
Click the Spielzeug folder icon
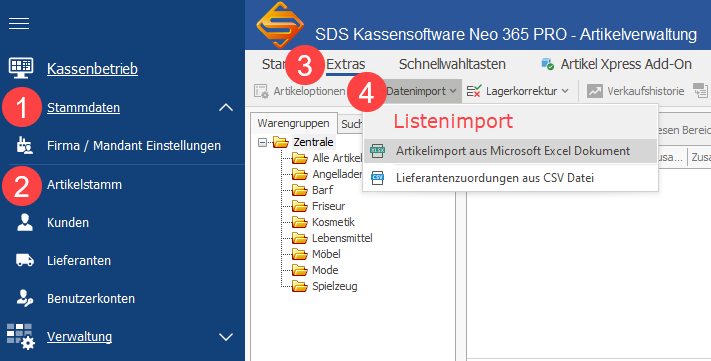tap(300, 286)
